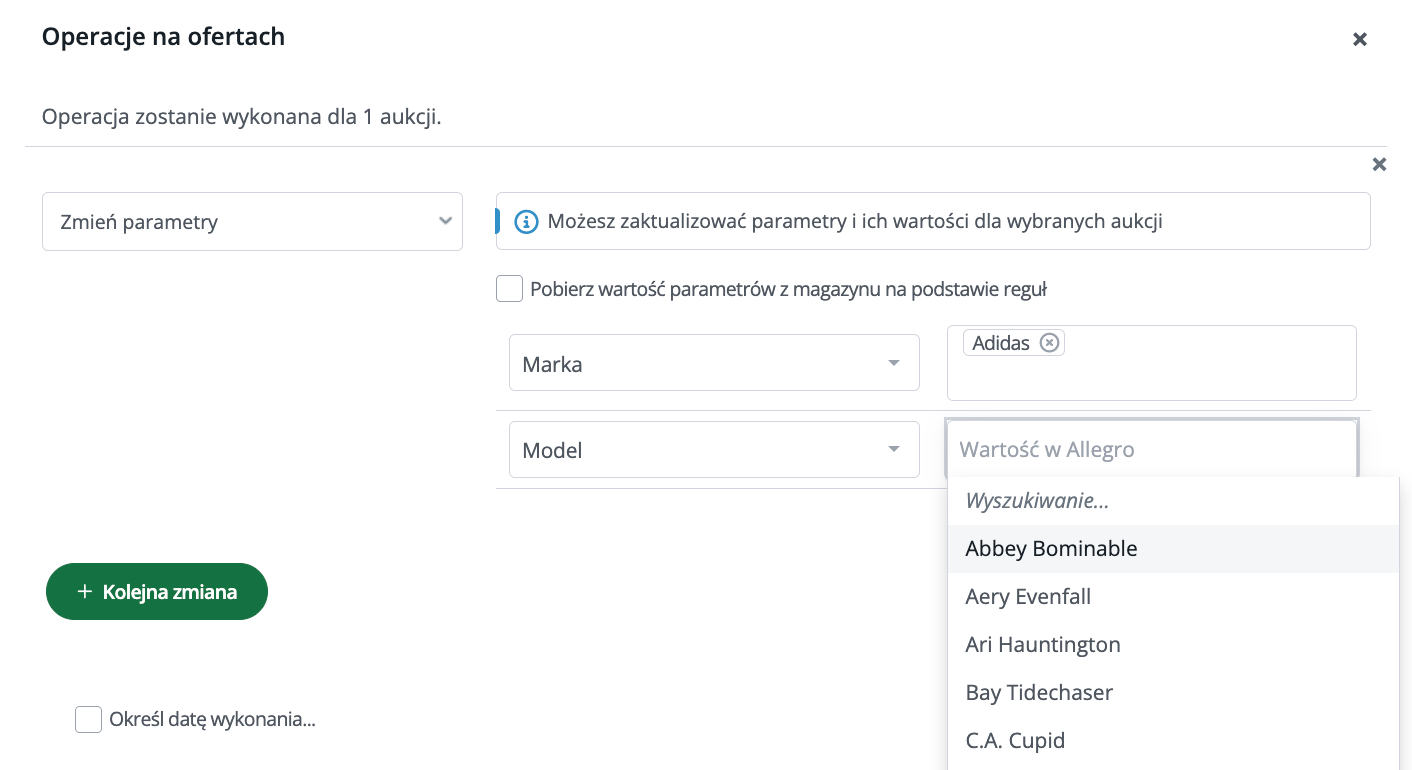Select Abbey Bominable from the list
The height and width of the screenshot is (770, 1412).
[1051, 549]
